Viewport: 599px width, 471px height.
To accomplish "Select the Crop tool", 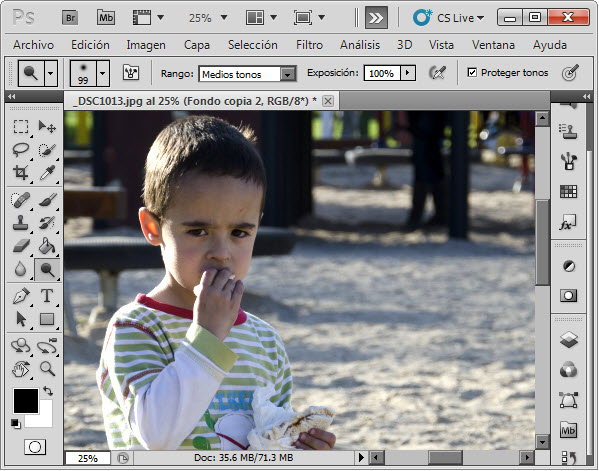I will (21, 172).
